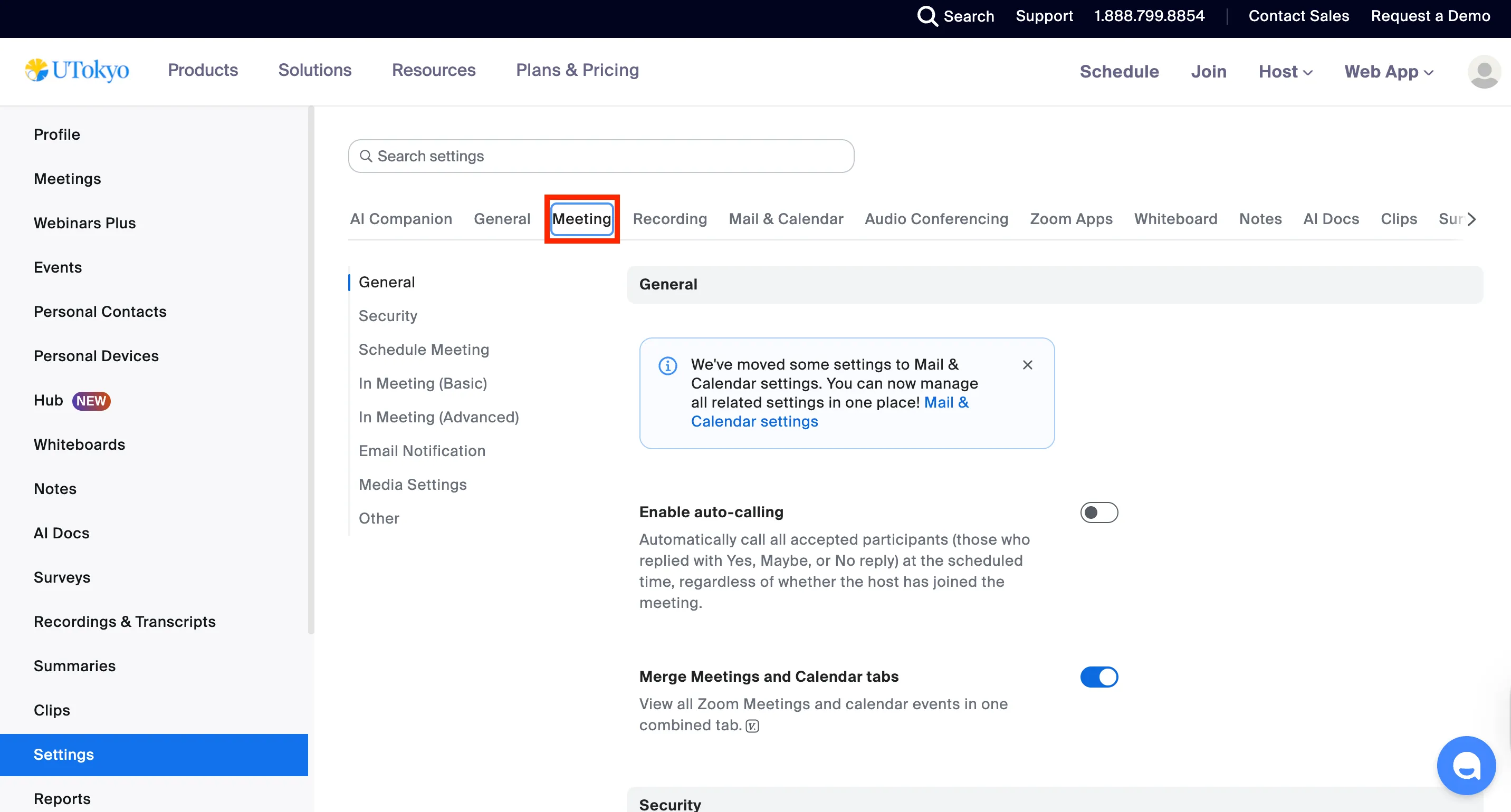1511x812 pixels.
Task: Open the Audio Conferencing tab
Action: click(x=936, y=219)
